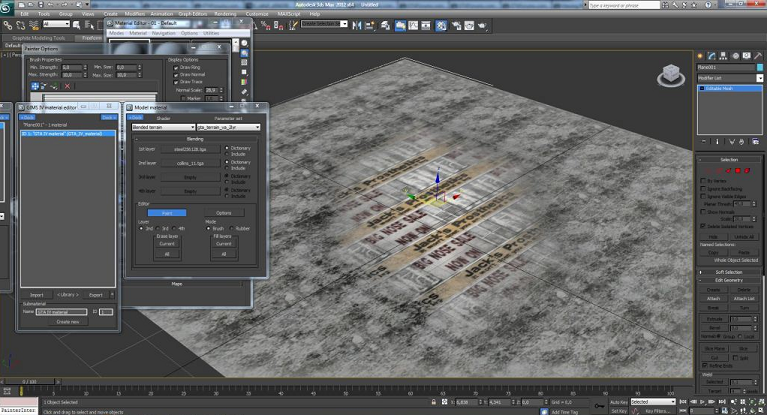This screenshot has height=415, width=767.
Task: Click the 1st layer texture button steel
Action: point(190,149)
